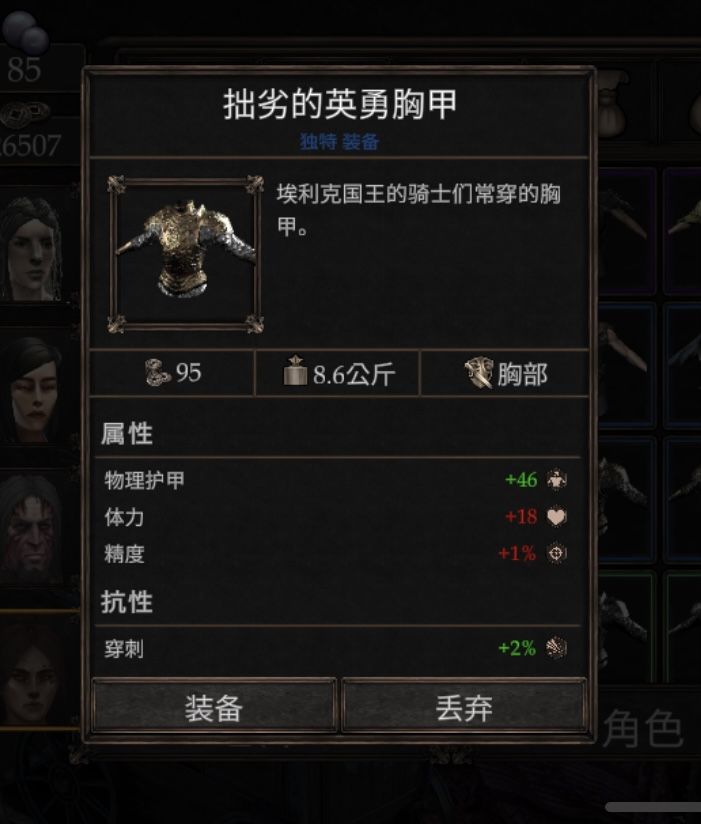Click the gold coins icon above 6507
The height and width of the screenshot is (824, 701).
pyautogui.click(x=25, y=113)
